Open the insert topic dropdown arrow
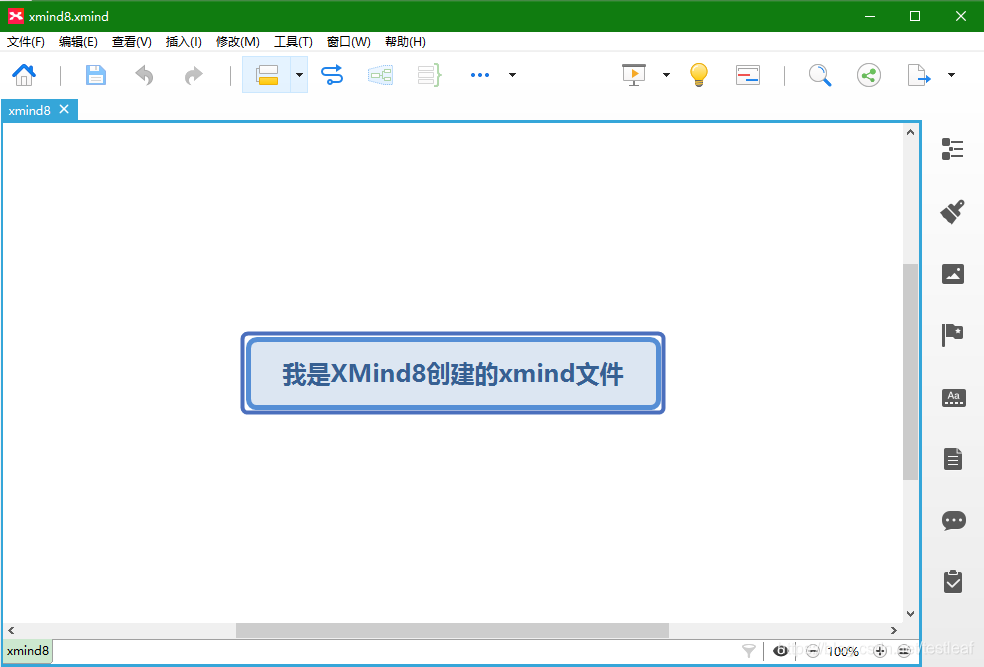The height and width of the screenshot is (667, 984). point(299,75)
